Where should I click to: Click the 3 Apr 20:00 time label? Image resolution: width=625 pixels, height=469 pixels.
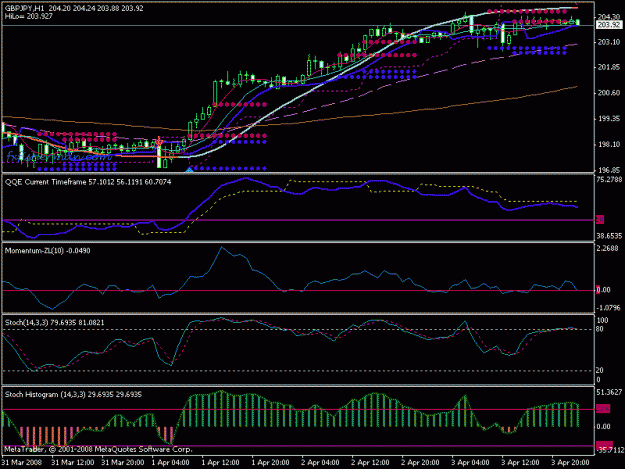(x=570, y=462)
